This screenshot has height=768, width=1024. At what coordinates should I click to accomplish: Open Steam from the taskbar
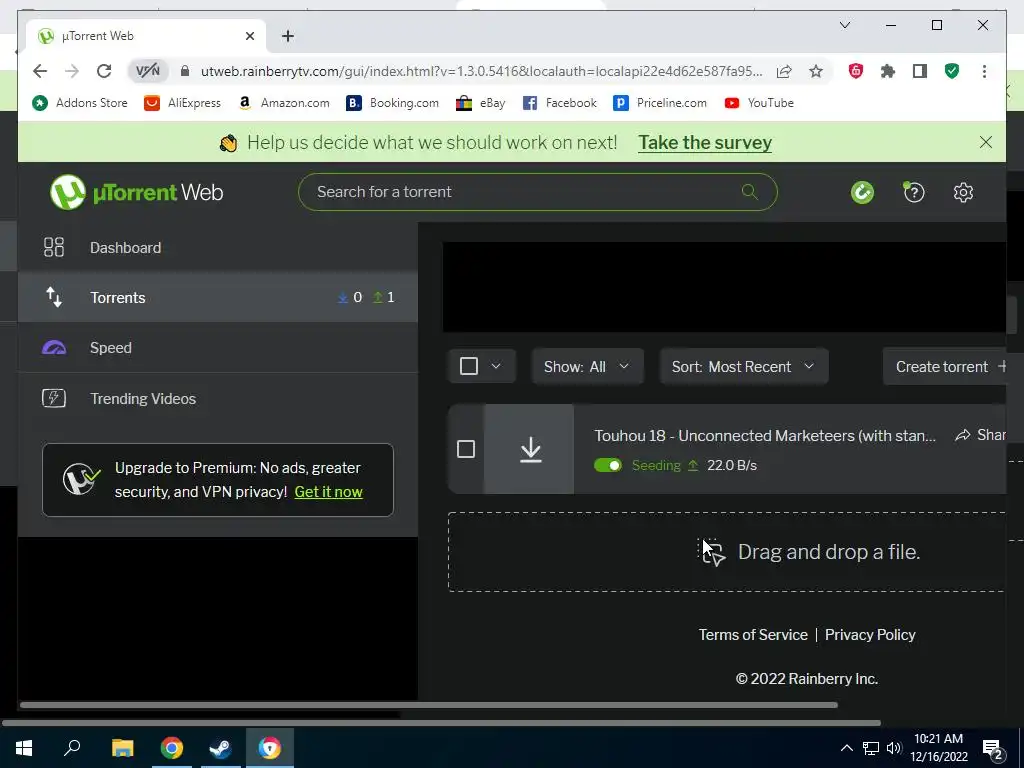pyautogui.click(x=220, y=748)
